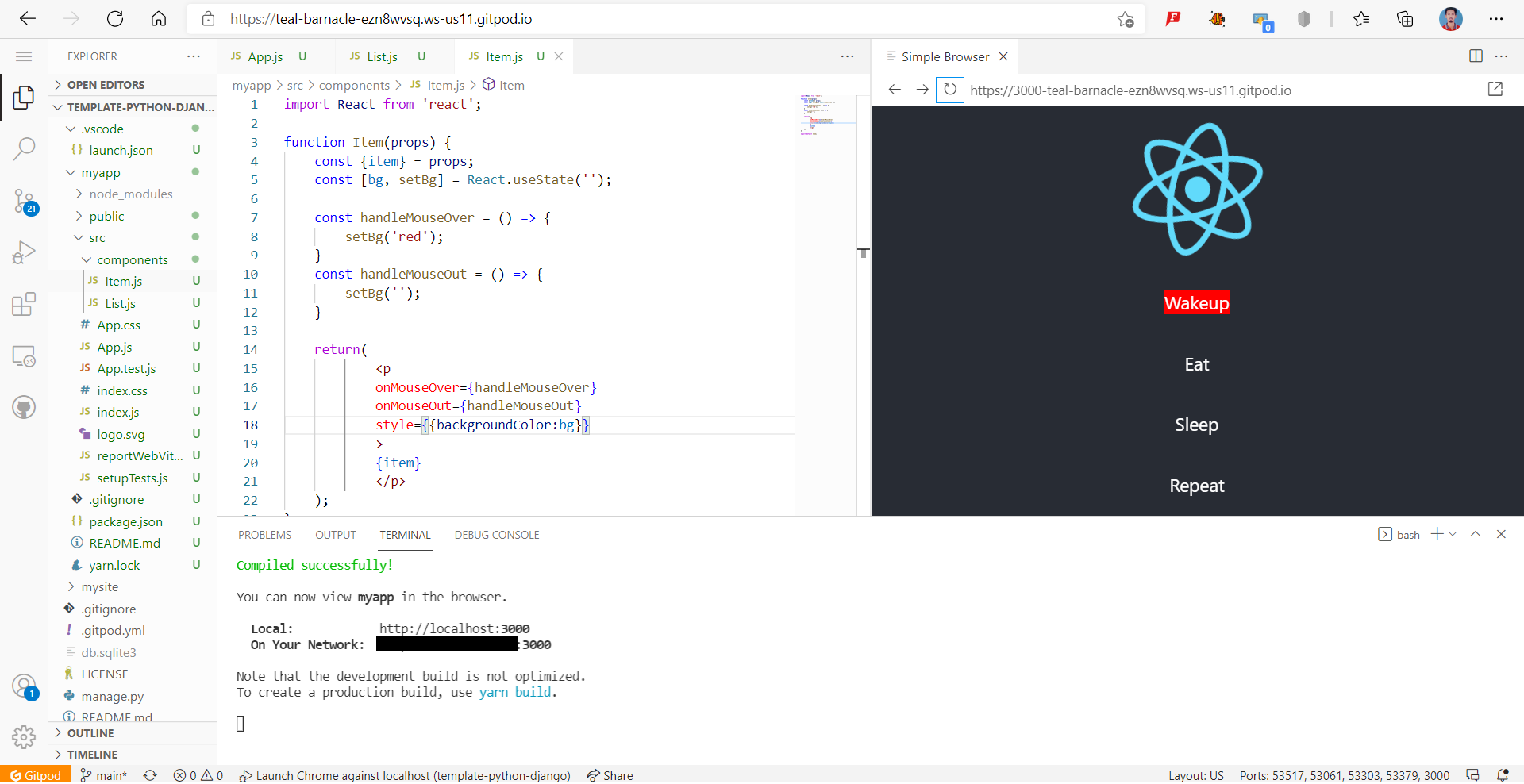The width and height of the screenshot is (1524, 784).
Task: Maximize the terminal panel with the chevron
Action: pos(1476,534)
